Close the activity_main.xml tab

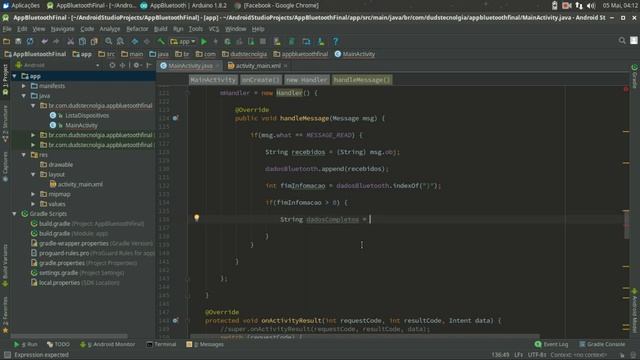[285, 66]
